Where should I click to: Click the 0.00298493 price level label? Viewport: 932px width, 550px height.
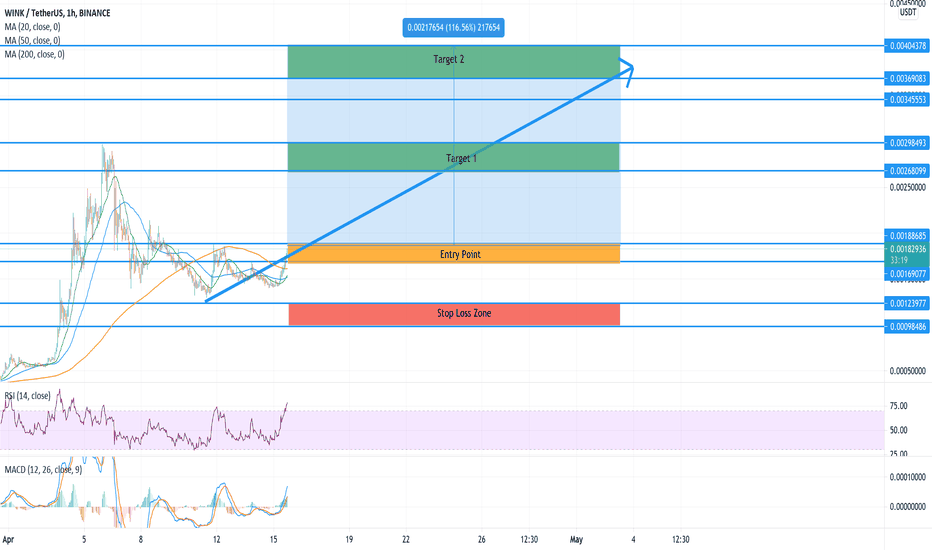click(907, 143)
